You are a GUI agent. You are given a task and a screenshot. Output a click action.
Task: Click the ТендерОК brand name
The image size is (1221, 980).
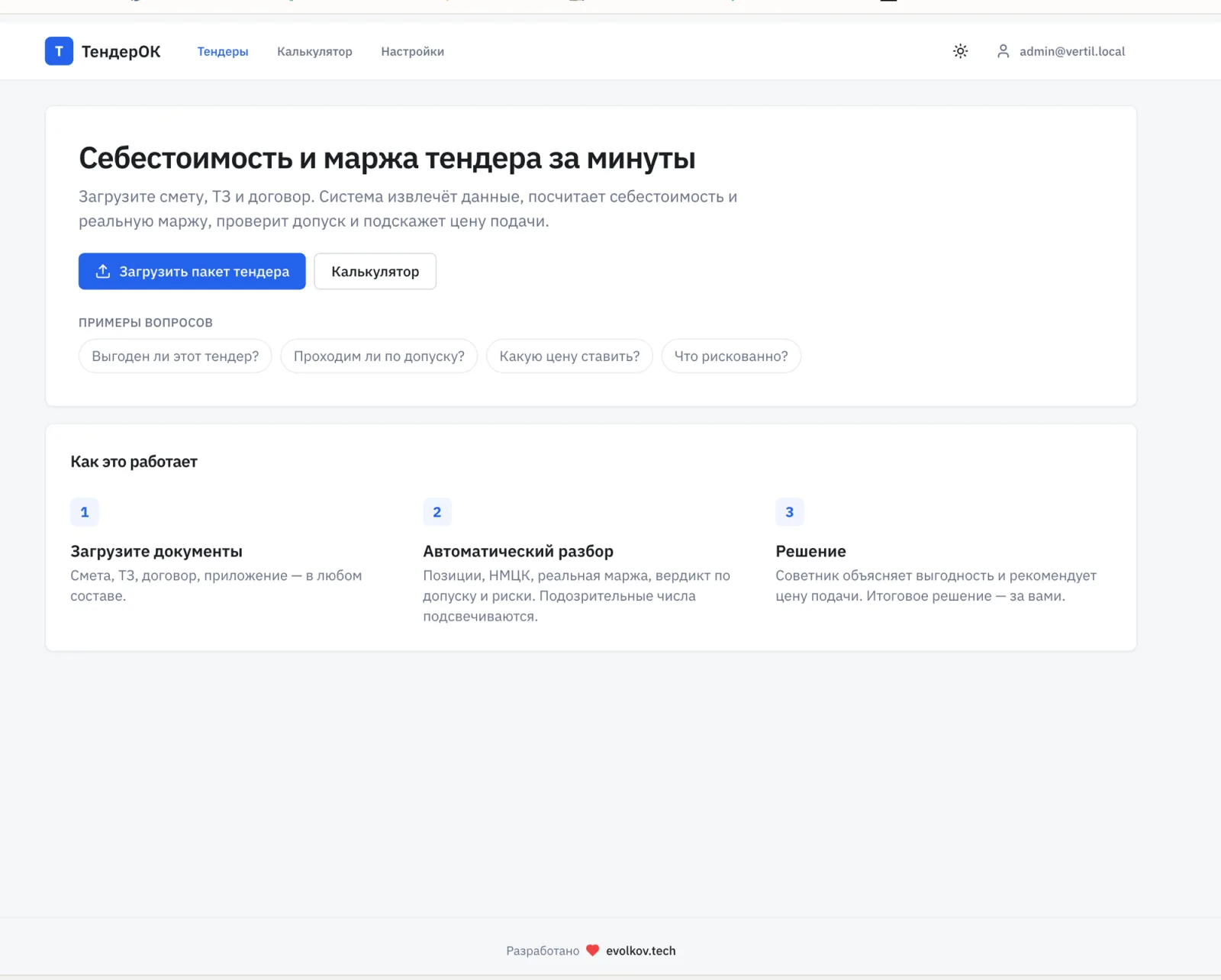pos(121,51)
